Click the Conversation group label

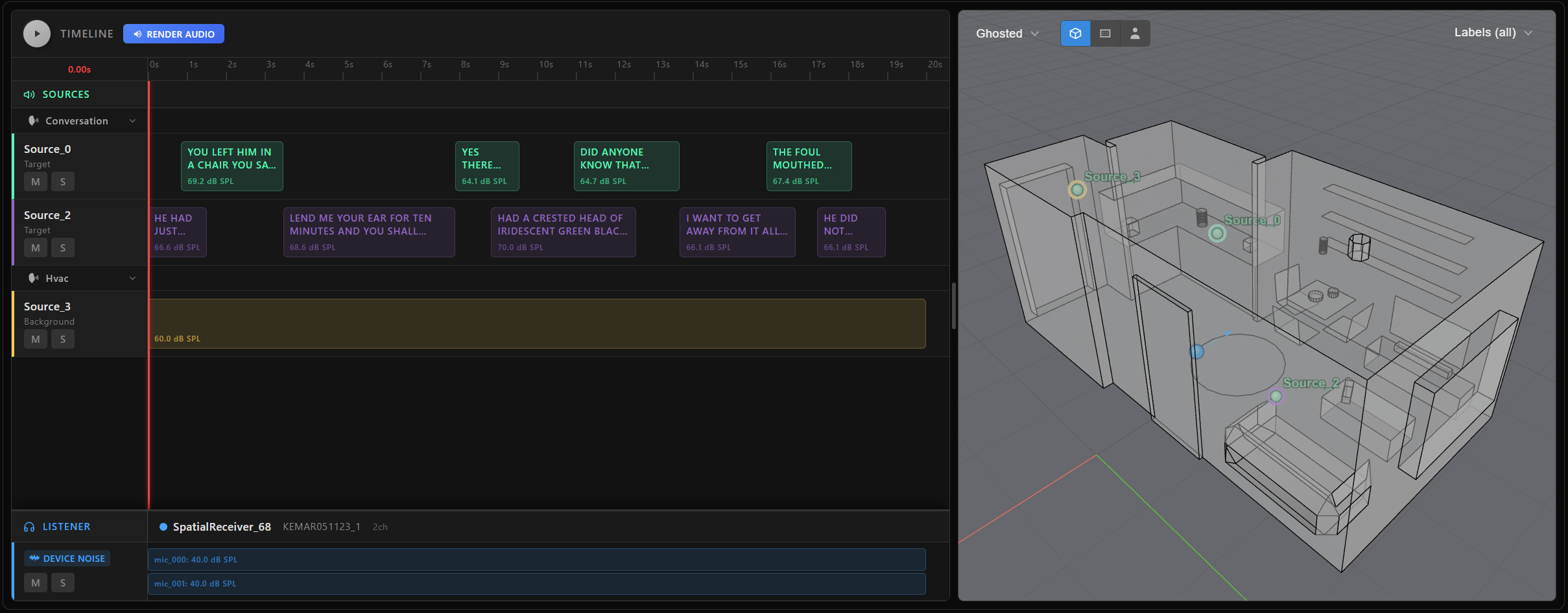tap(77, 121)
